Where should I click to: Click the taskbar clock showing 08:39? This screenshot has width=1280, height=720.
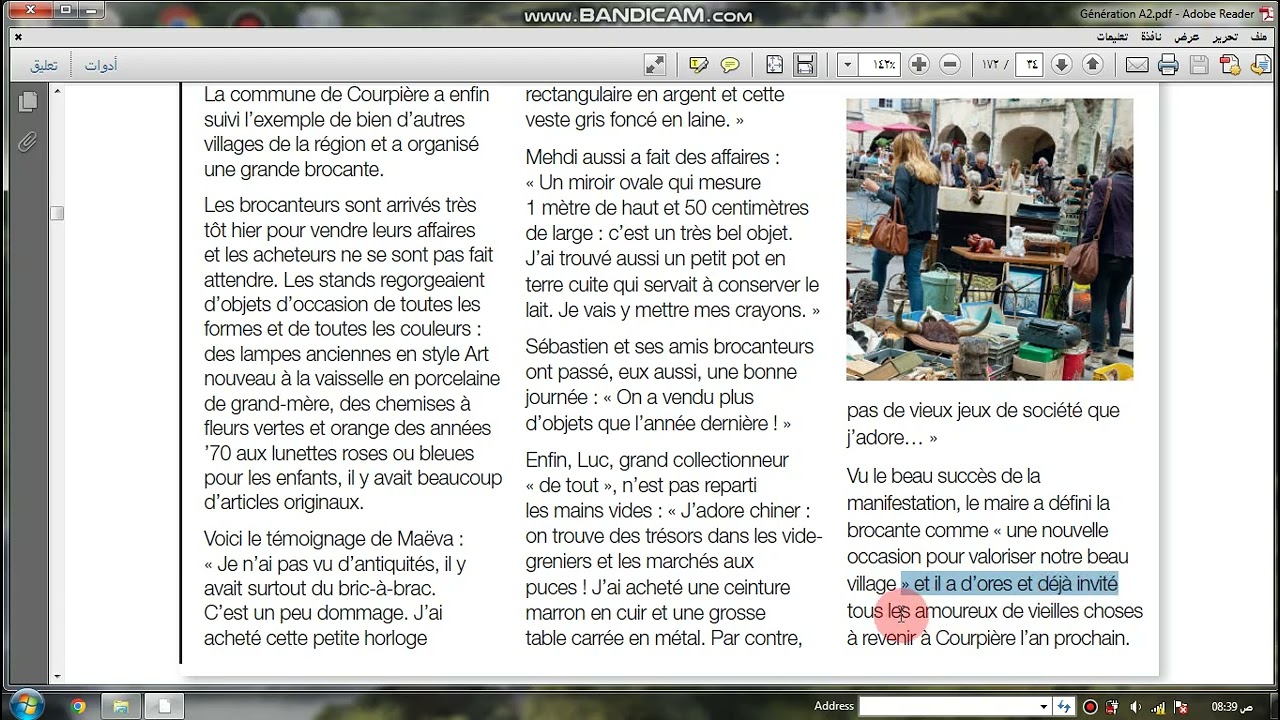[x=1231, y=706]
